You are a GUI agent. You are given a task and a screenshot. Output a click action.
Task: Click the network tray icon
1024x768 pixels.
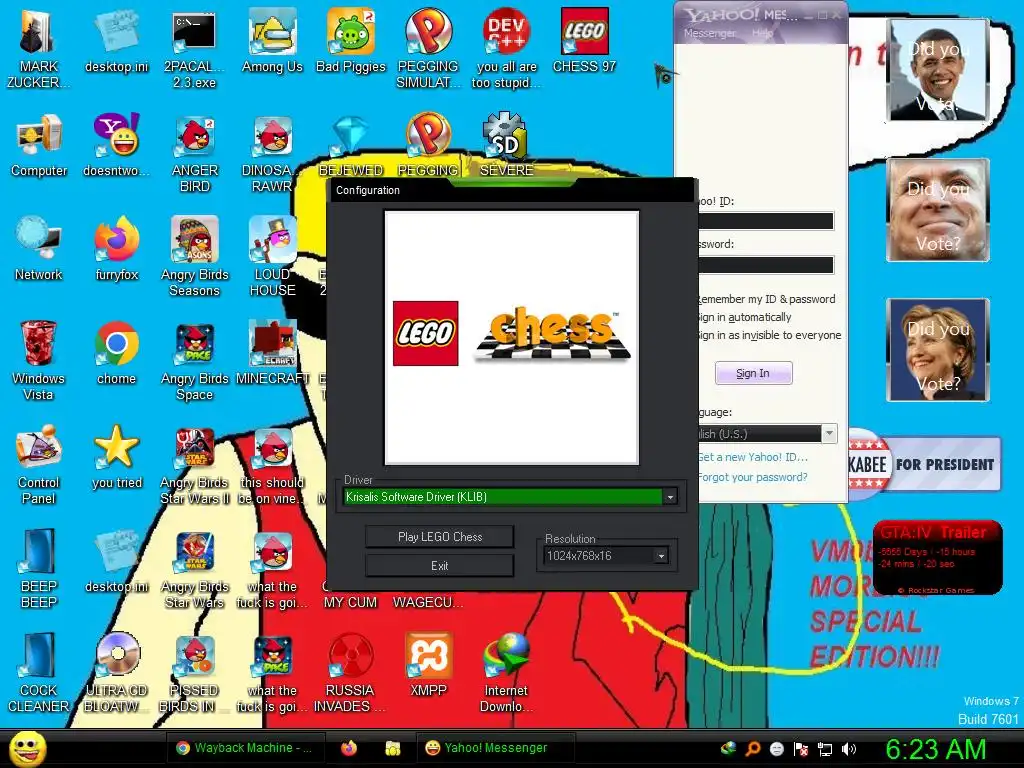pyautogui.click(x=825, y=749)
